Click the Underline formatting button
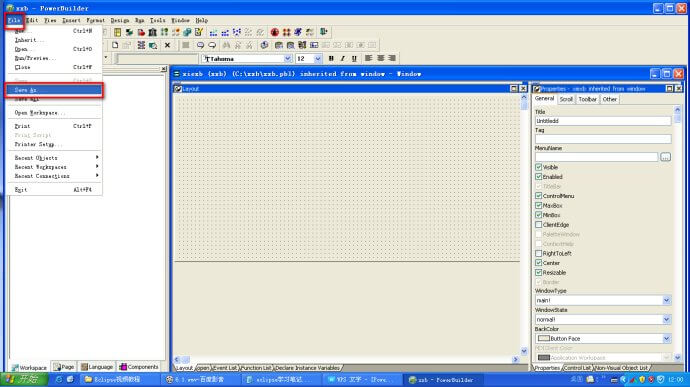 pos(354,59)
